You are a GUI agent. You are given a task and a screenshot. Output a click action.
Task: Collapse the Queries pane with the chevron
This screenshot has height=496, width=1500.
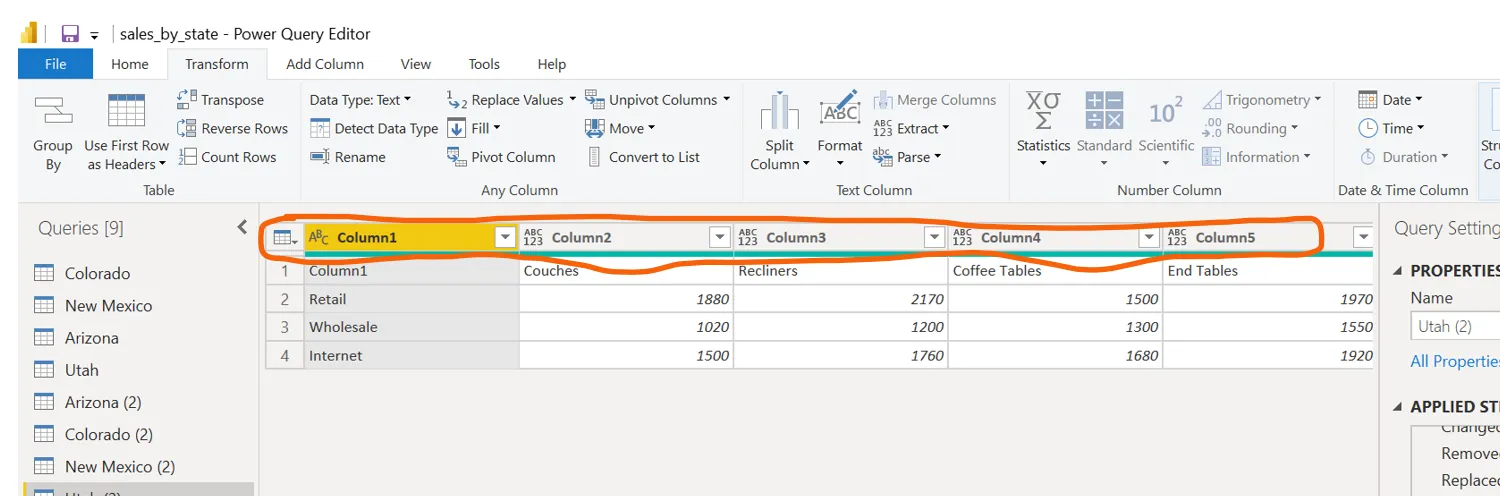[241, 228]
